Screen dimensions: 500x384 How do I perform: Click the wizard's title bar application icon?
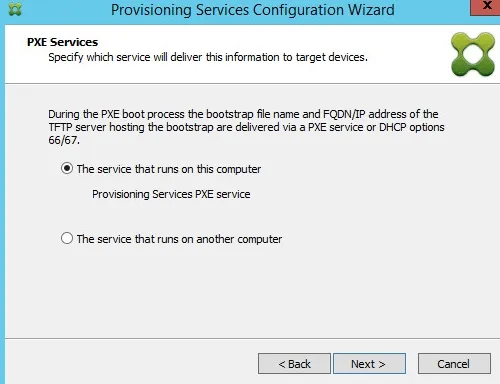click(15, 9)
